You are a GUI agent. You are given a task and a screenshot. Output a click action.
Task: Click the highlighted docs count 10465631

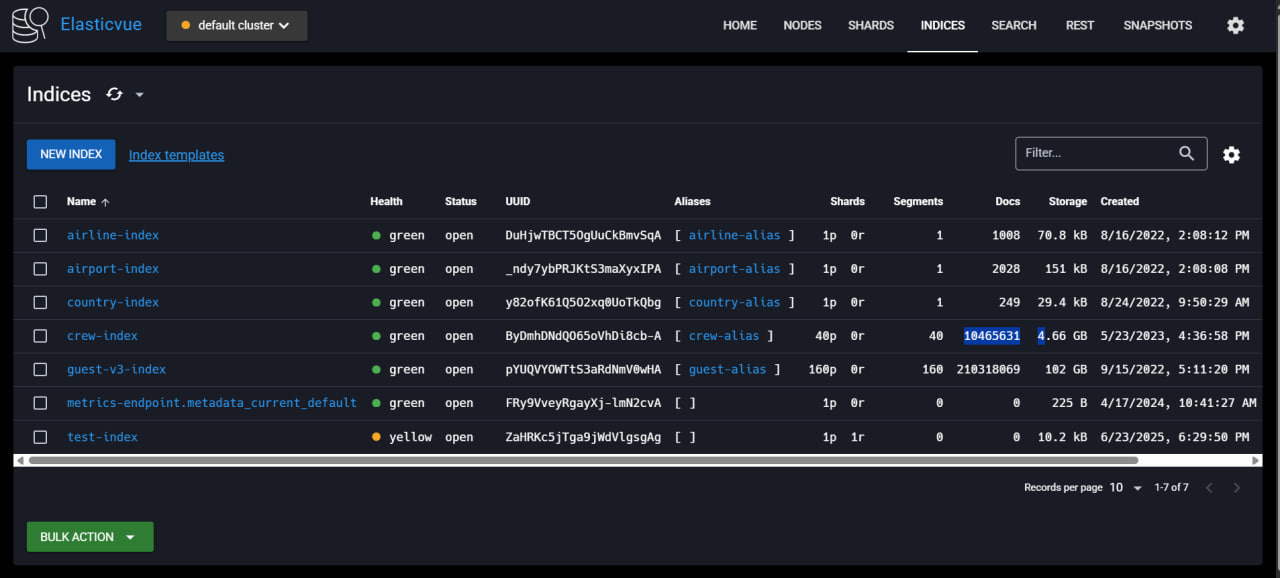pos(992,336)
